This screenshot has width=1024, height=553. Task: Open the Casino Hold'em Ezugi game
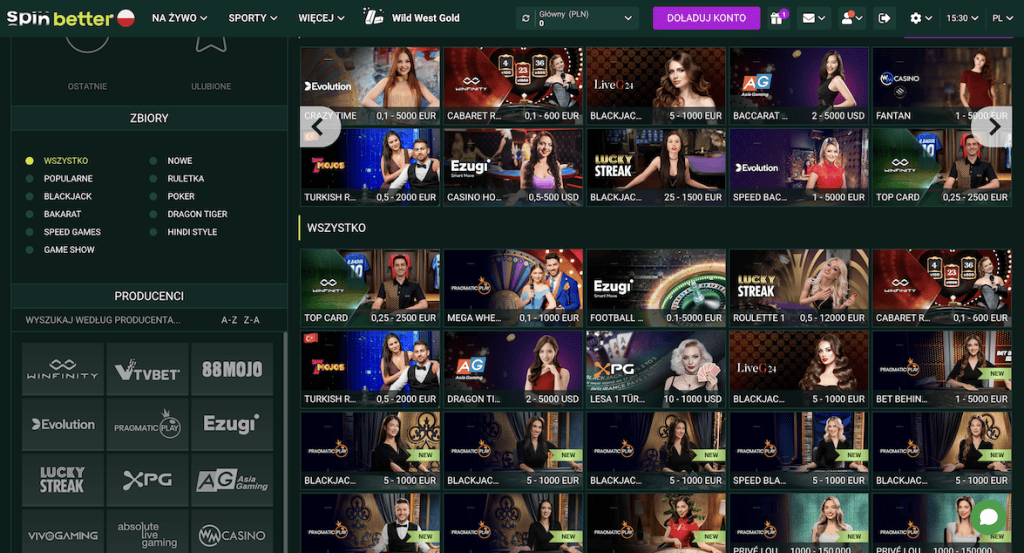pyautogui.click(x=513, y=167)
